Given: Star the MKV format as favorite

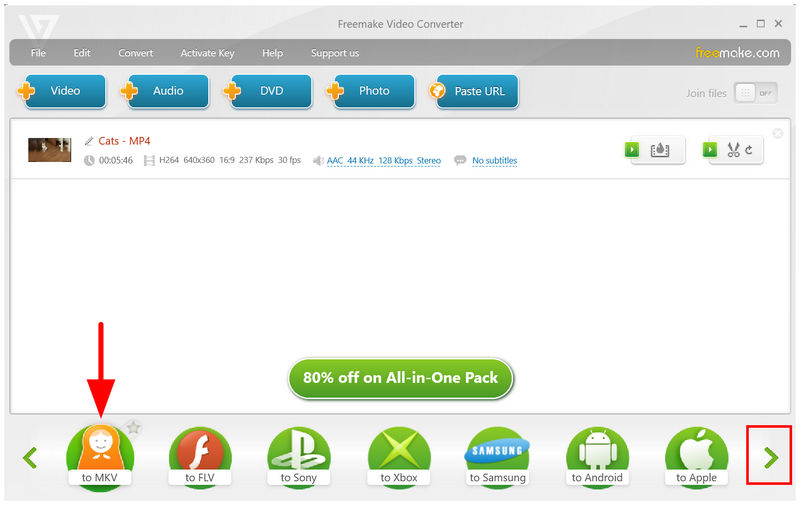Looking at the screenshot, I should click(133, 427).
